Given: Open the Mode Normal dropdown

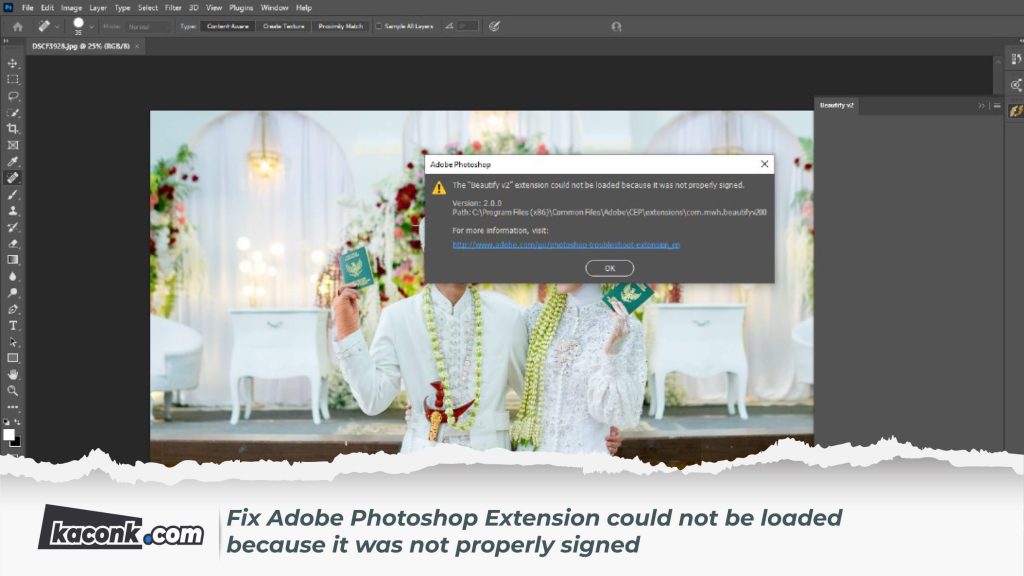Looking at the screenshot, I should [x=149, y=27].
